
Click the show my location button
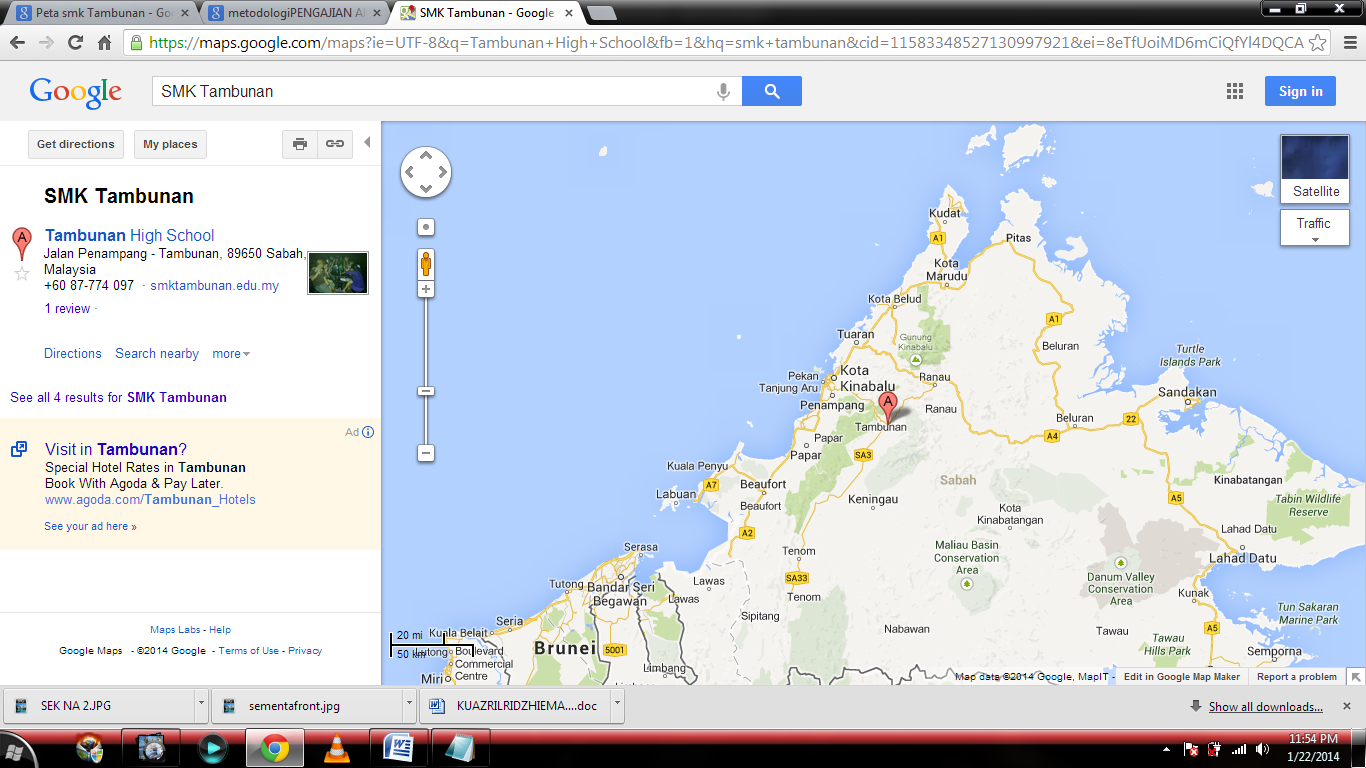[x=426, y=227]
